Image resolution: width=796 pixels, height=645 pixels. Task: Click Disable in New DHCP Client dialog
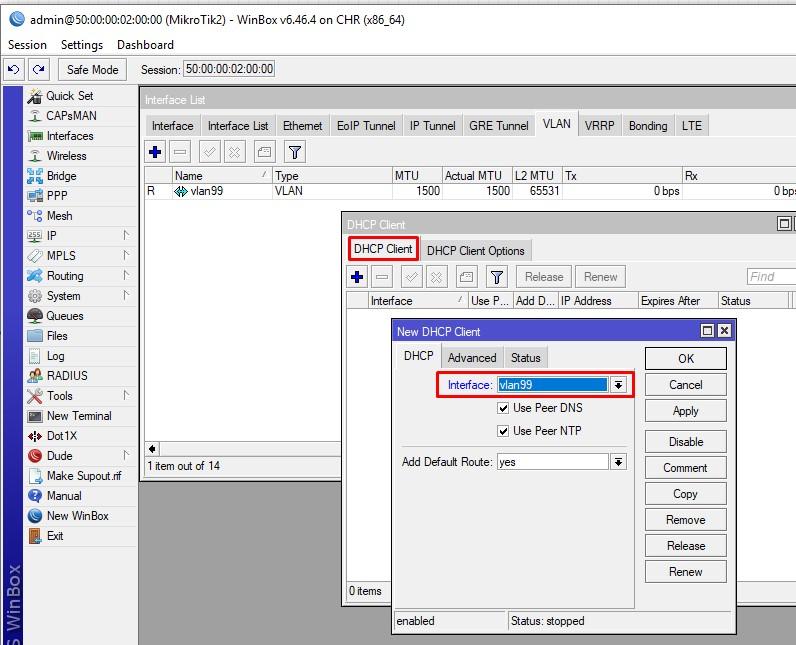click(686, 442)
